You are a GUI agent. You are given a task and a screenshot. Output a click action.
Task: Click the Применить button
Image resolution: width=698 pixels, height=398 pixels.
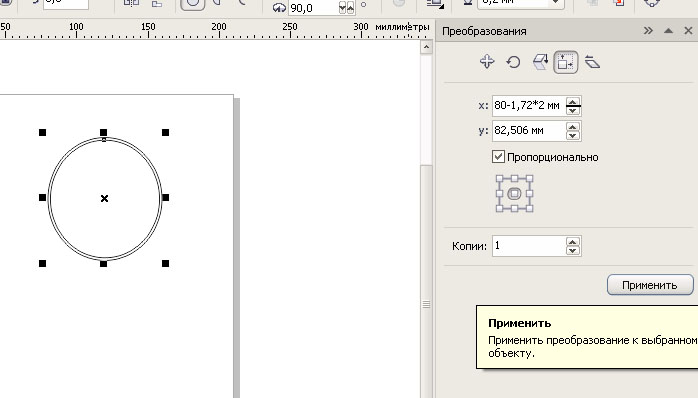click(x=650, y=285)
